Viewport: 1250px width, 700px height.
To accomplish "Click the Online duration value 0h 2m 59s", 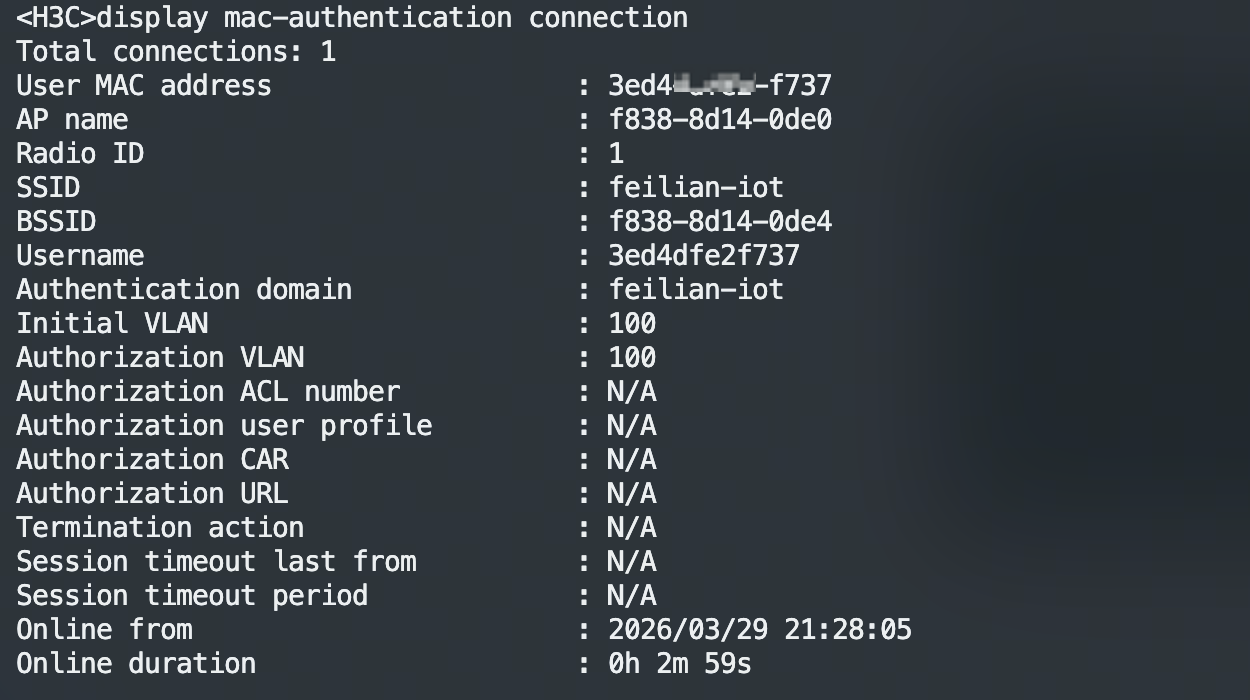I will coord(680,663).
